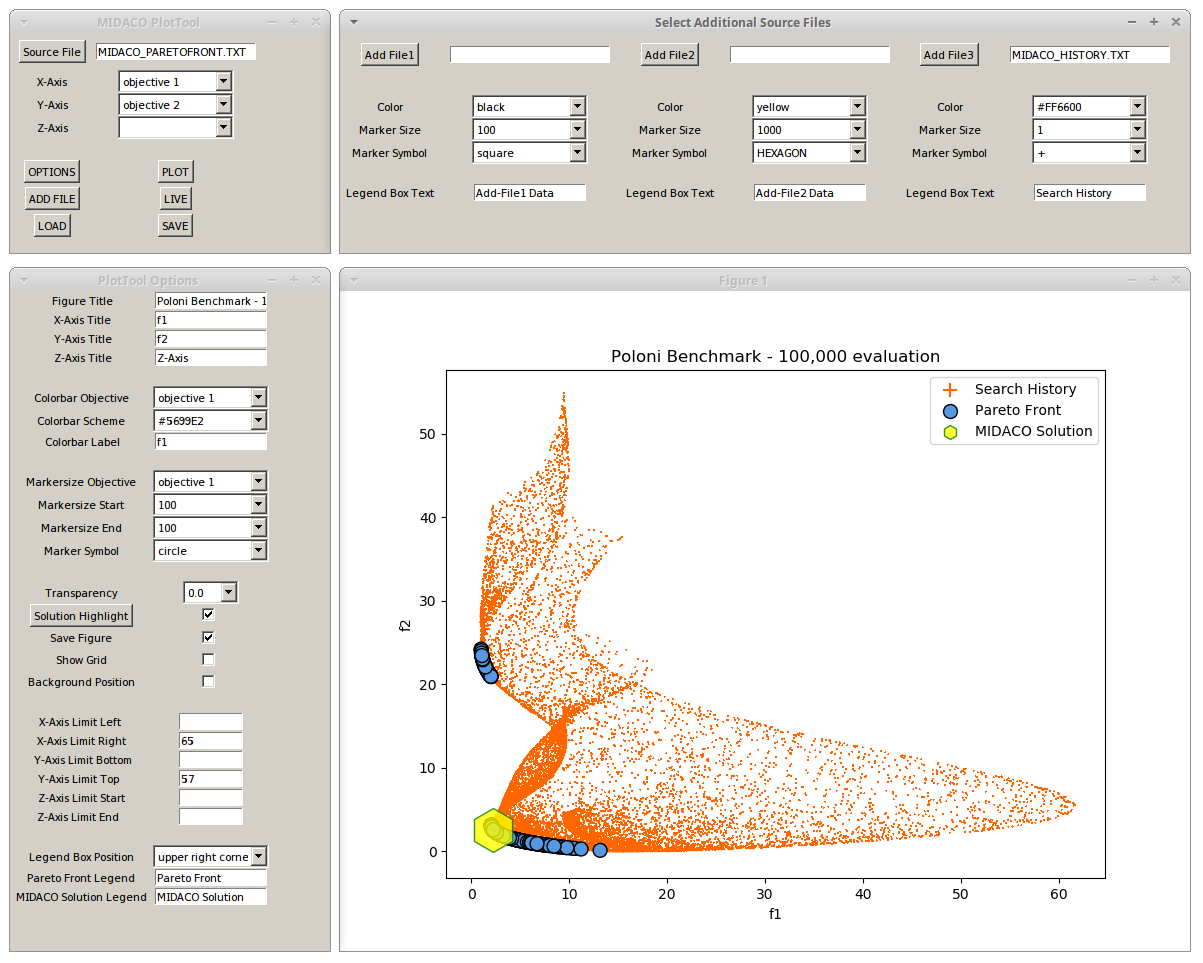Open the MIDACO PlotTool window menu arrow
The height and width of the screenshot is (963, 1203).
24,22
